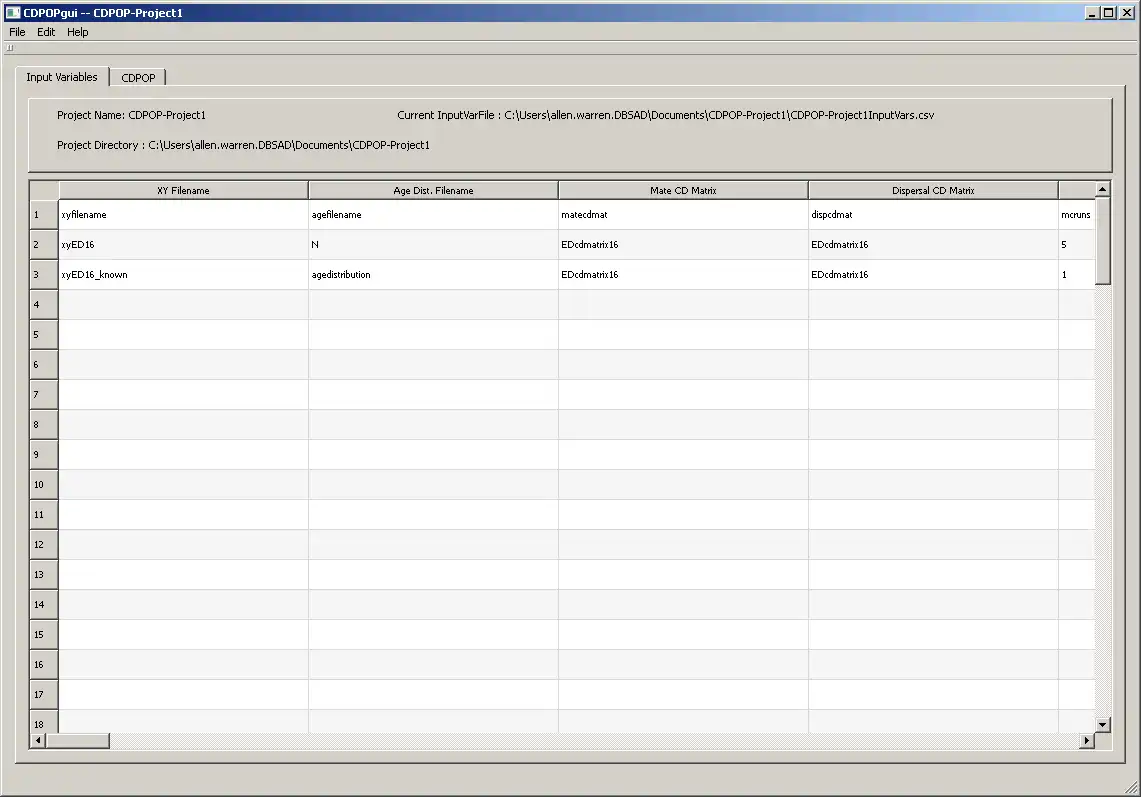Select row header 10

44,485
